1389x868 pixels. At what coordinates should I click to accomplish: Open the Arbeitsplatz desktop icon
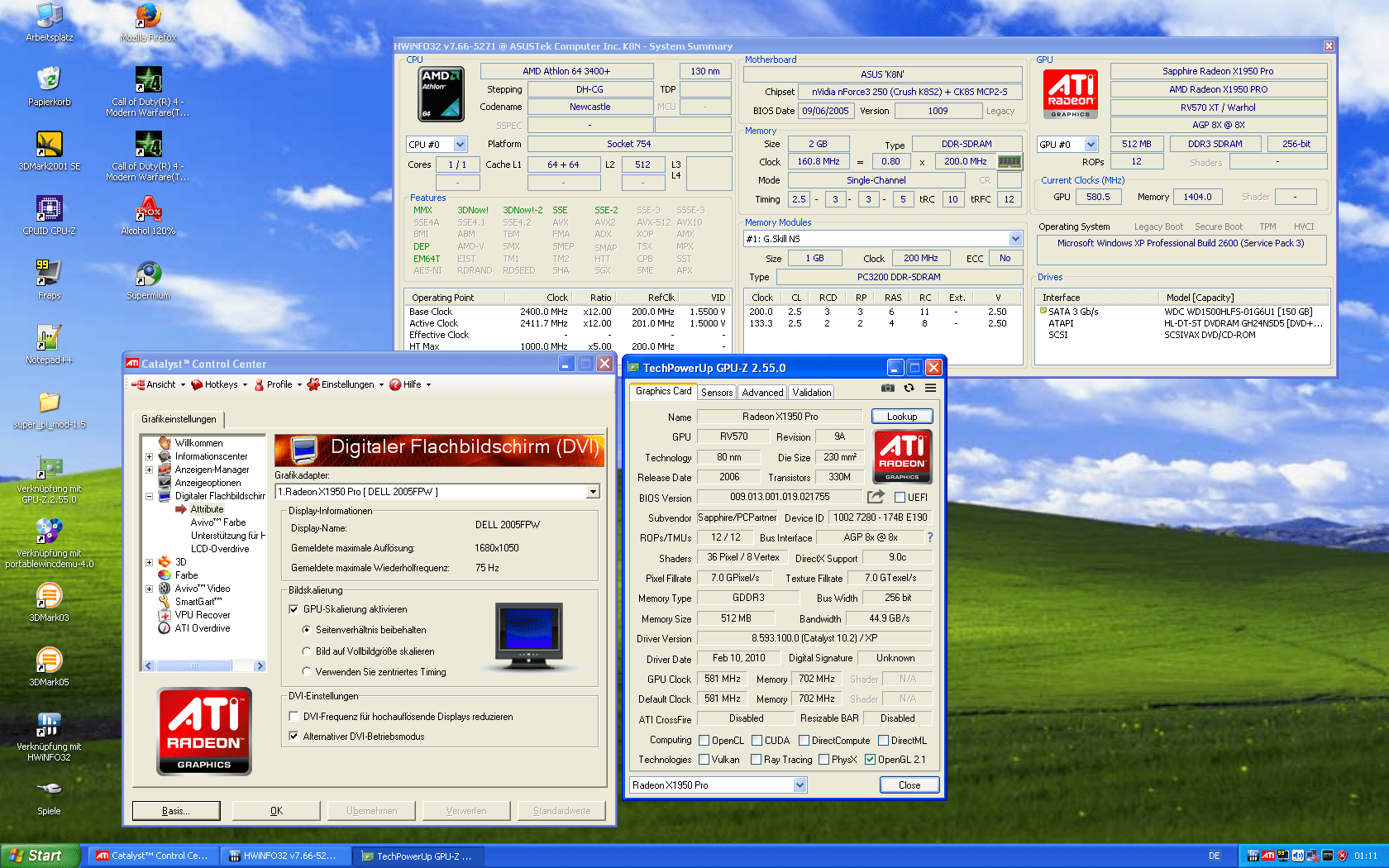(x=50, y=21)
